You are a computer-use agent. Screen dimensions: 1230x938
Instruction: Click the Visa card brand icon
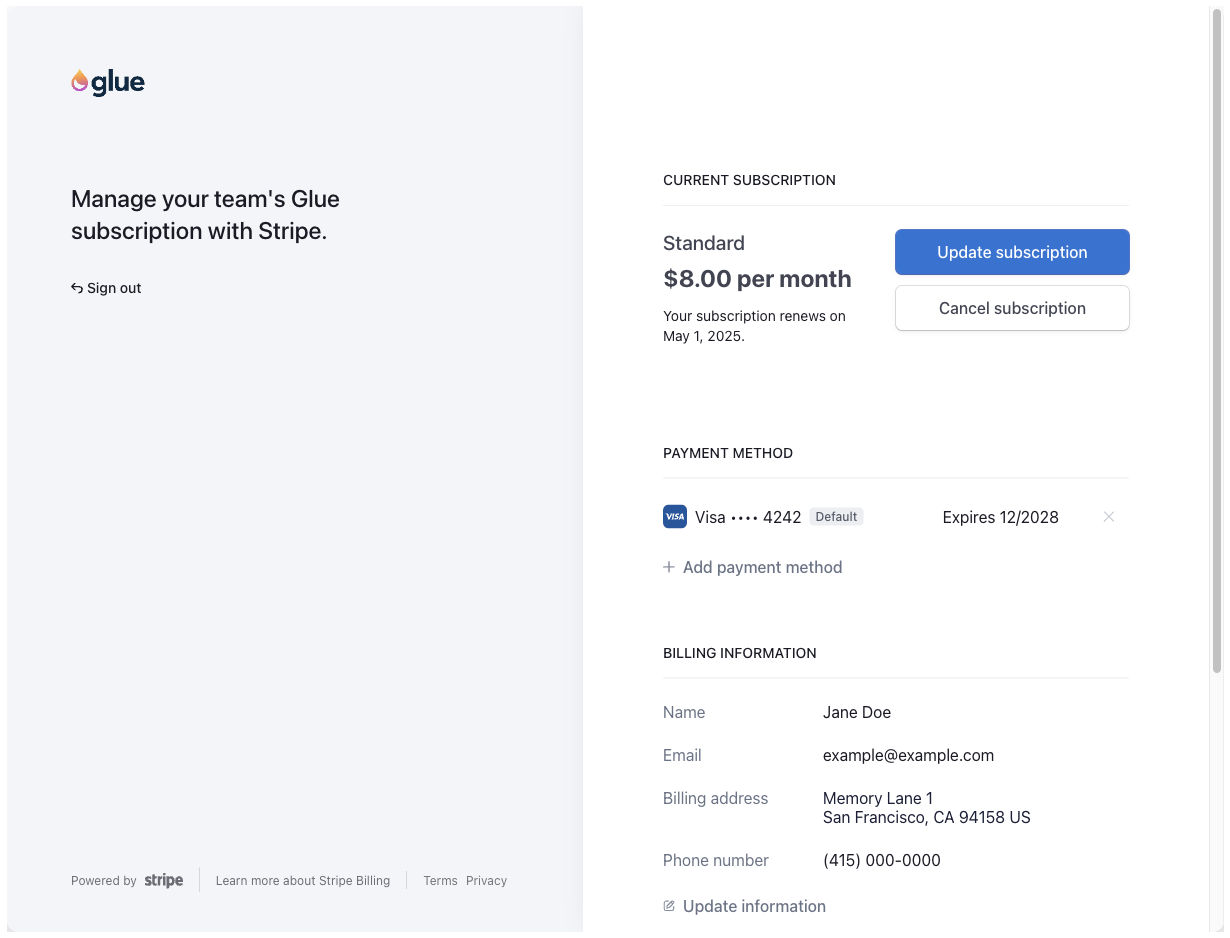(x=675, y=517)
